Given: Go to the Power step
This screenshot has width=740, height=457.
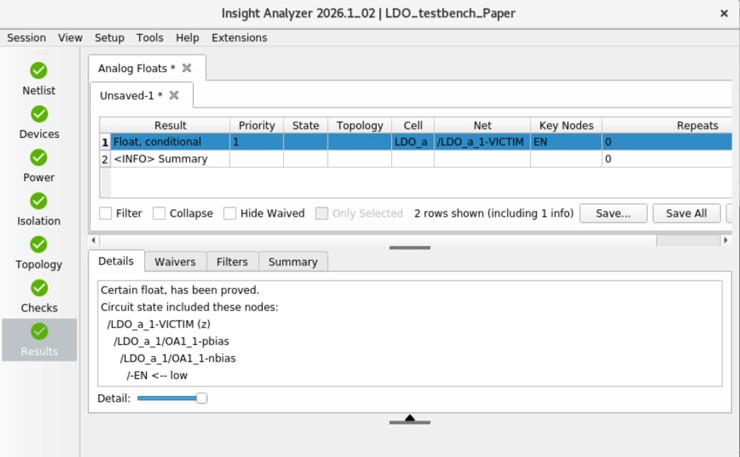Looking at the screenshot, I should point(39,166).
